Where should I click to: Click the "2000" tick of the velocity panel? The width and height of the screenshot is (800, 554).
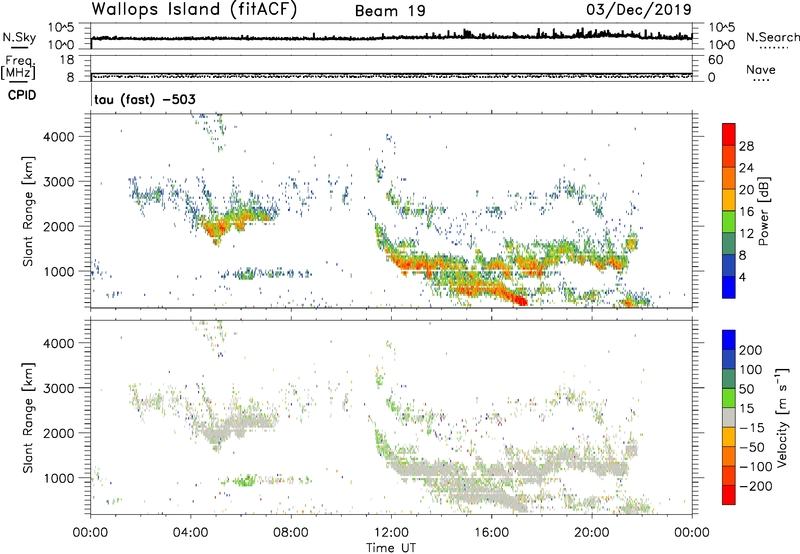coord(58,433)
